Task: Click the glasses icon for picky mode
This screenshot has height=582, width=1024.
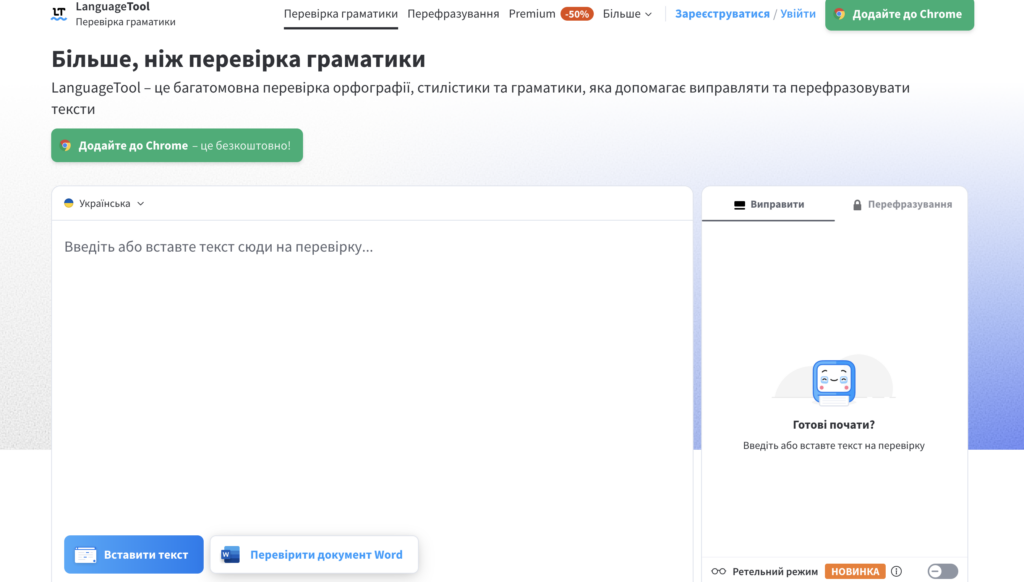Action: pyautogui.click(x=718, y=572)
